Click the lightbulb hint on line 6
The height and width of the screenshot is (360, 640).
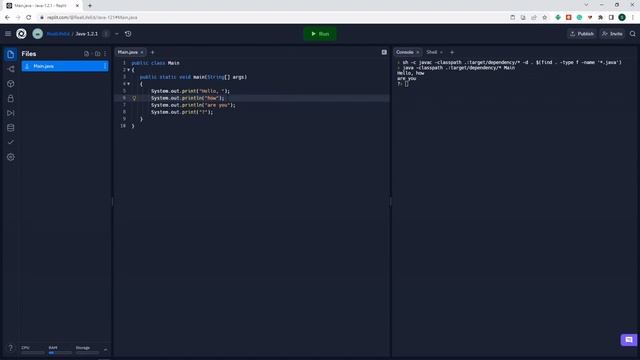134,98
